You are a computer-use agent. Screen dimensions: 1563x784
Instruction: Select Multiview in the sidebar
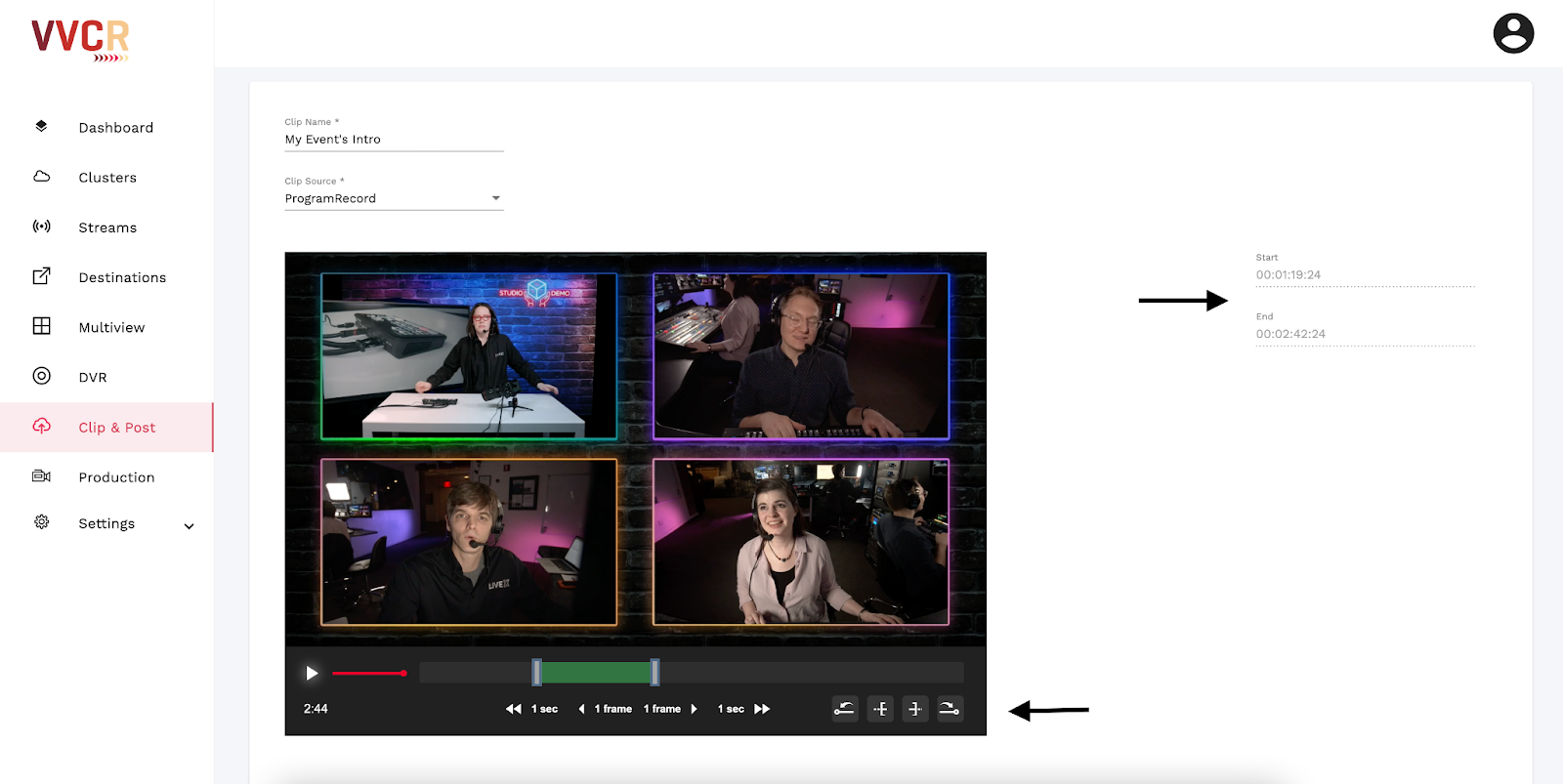(111, 327)
